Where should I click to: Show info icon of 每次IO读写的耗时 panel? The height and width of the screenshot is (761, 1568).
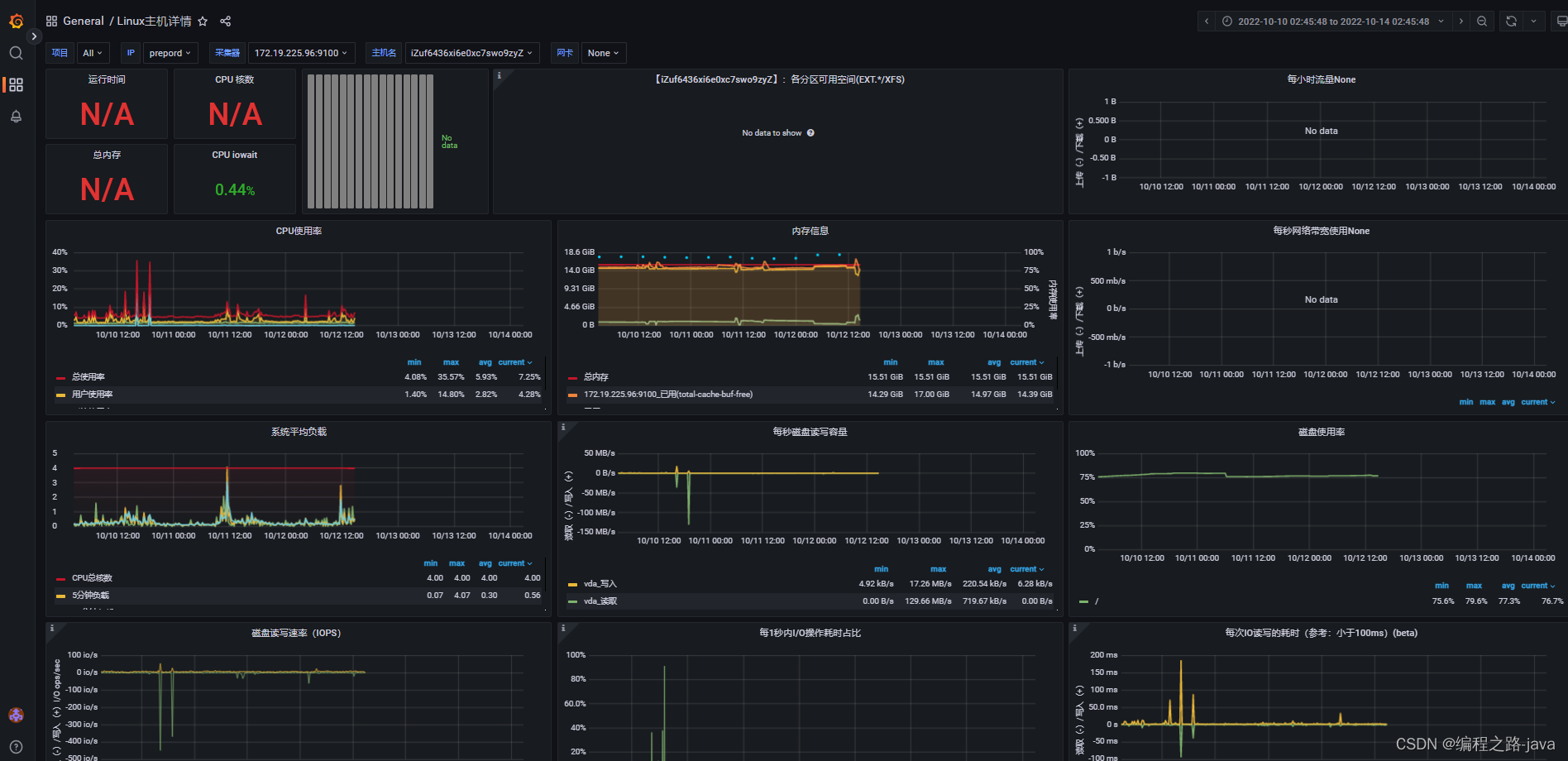pos(1074,629)
